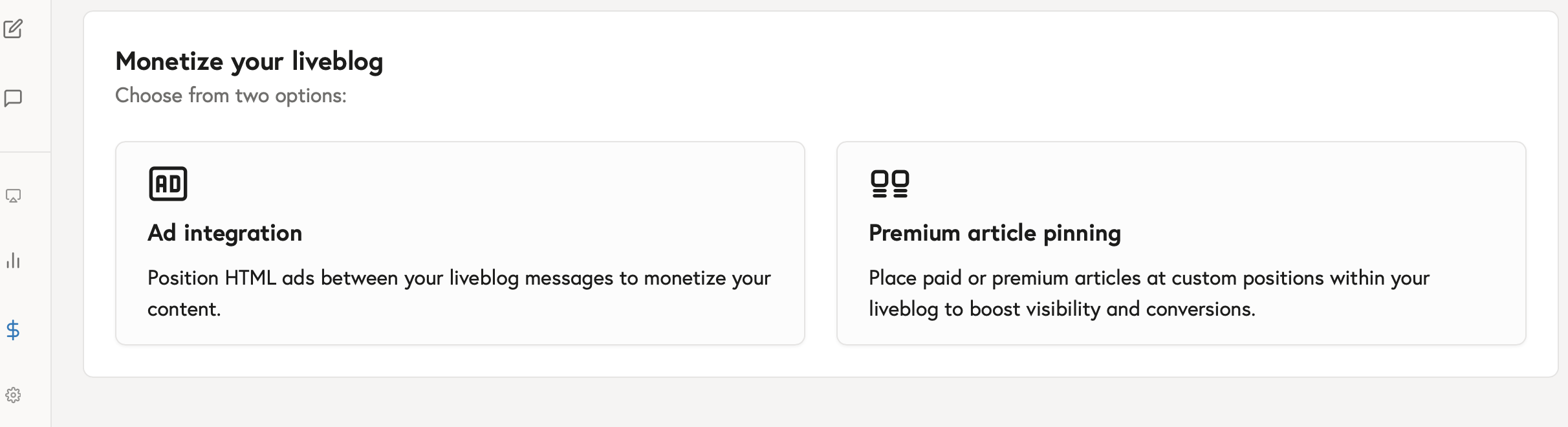Open the compose post editor
This screenshot has height=427, width=1568.
13,29
